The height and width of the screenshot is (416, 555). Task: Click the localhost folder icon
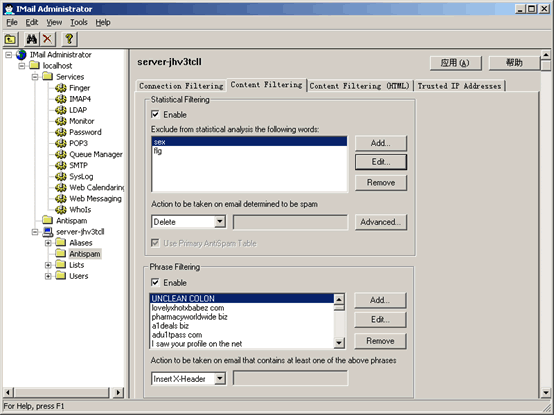coord(34,65)
